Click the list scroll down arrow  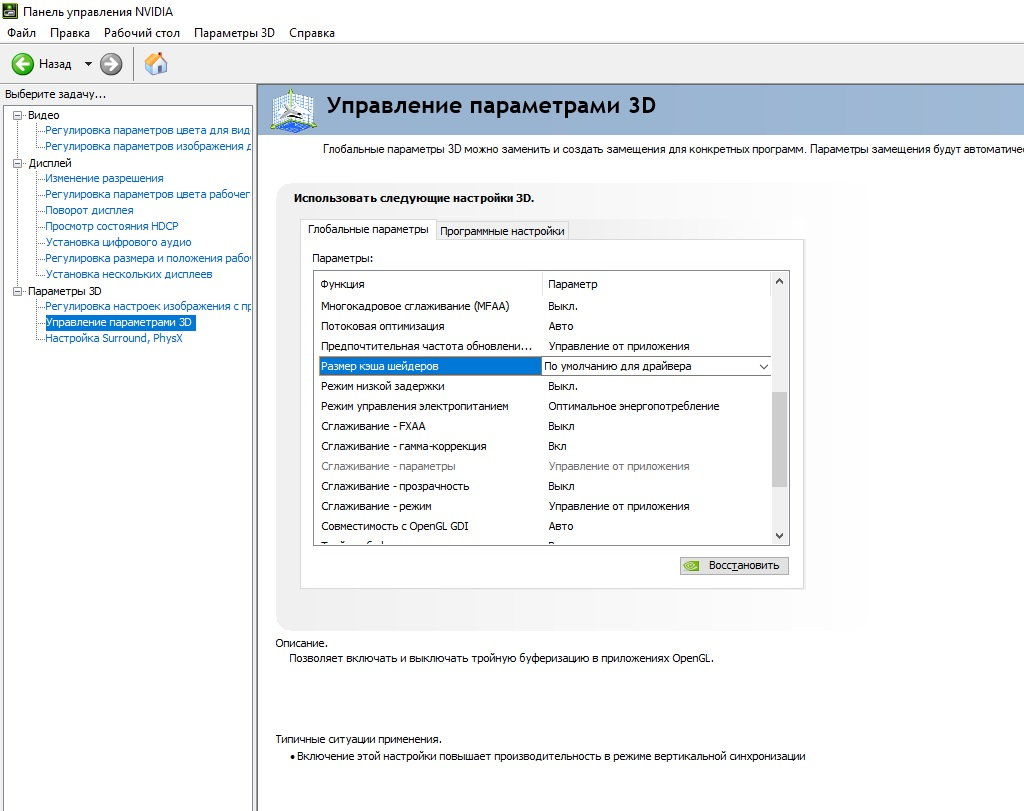click(779, 535)
